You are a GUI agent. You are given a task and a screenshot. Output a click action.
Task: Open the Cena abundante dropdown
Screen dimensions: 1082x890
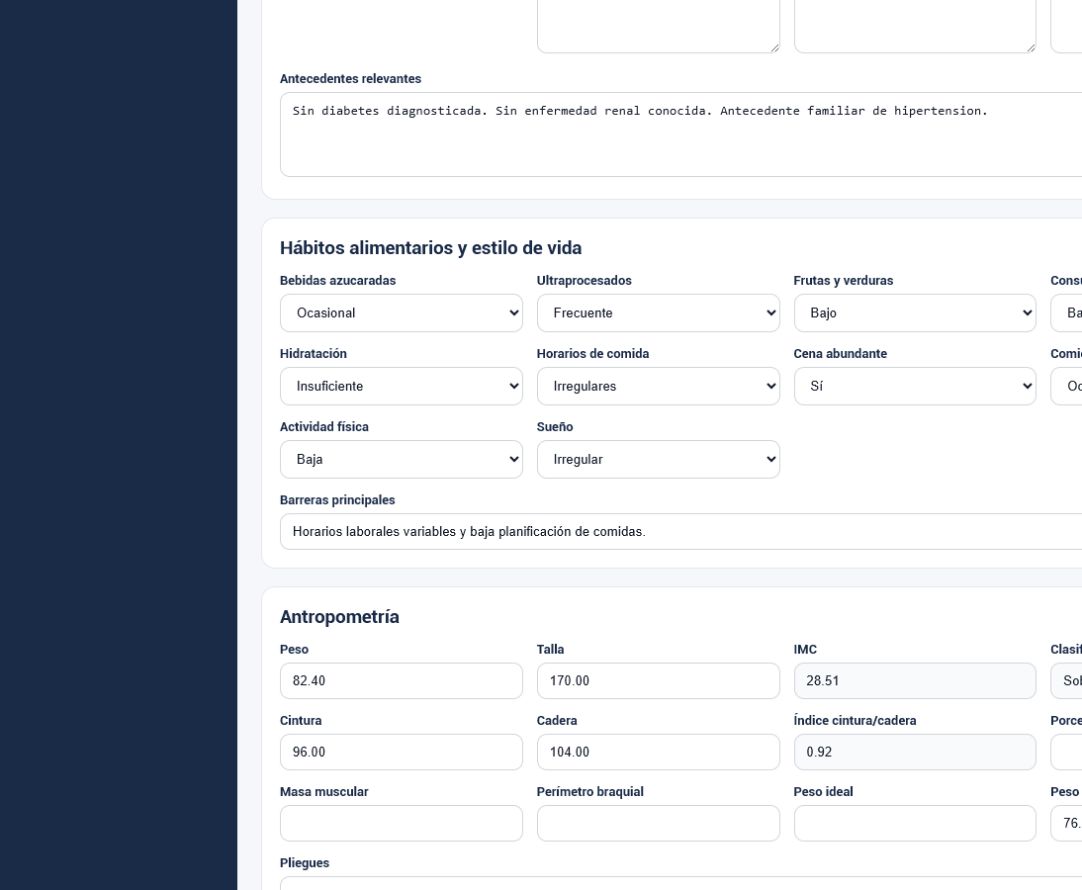[914, 386]
